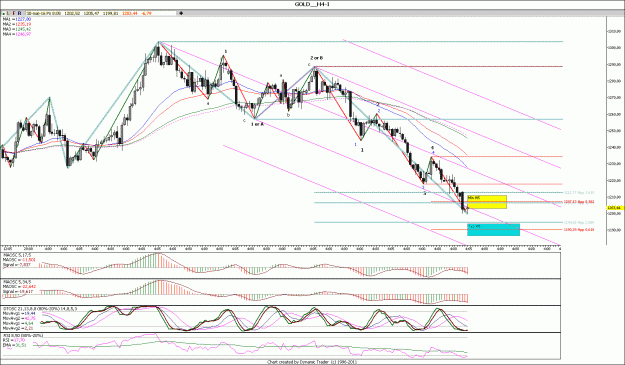Image resolution: width=625 pixels, height=365 pixels.
Task: Click the red 0.382 price projection label
Action: (x=579, y=202)
